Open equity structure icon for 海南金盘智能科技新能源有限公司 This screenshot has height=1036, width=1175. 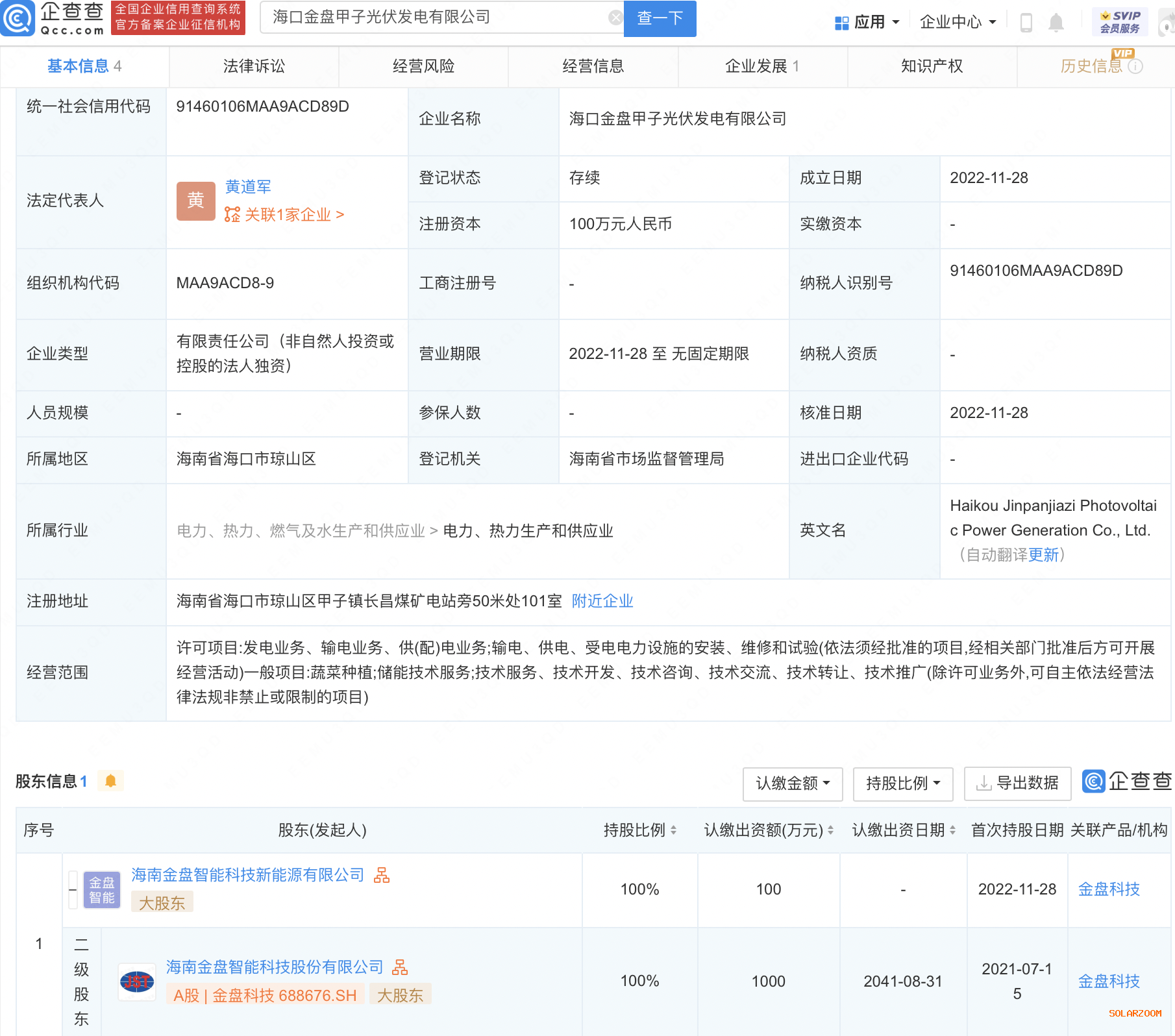(x=382, y=876)
